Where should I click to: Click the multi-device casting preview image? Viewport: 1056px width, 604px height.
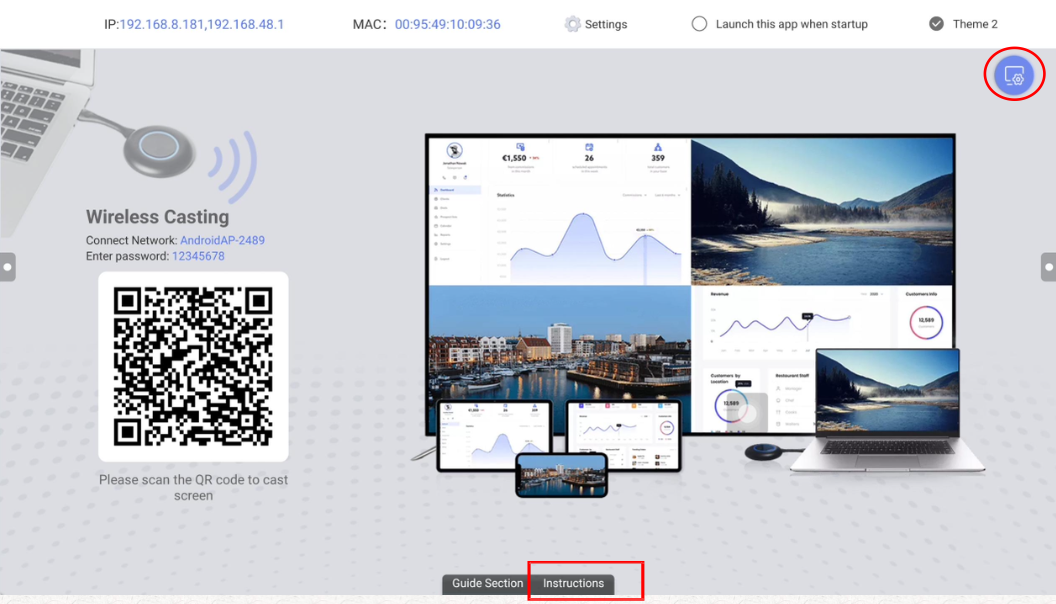(x=697, y=315)
